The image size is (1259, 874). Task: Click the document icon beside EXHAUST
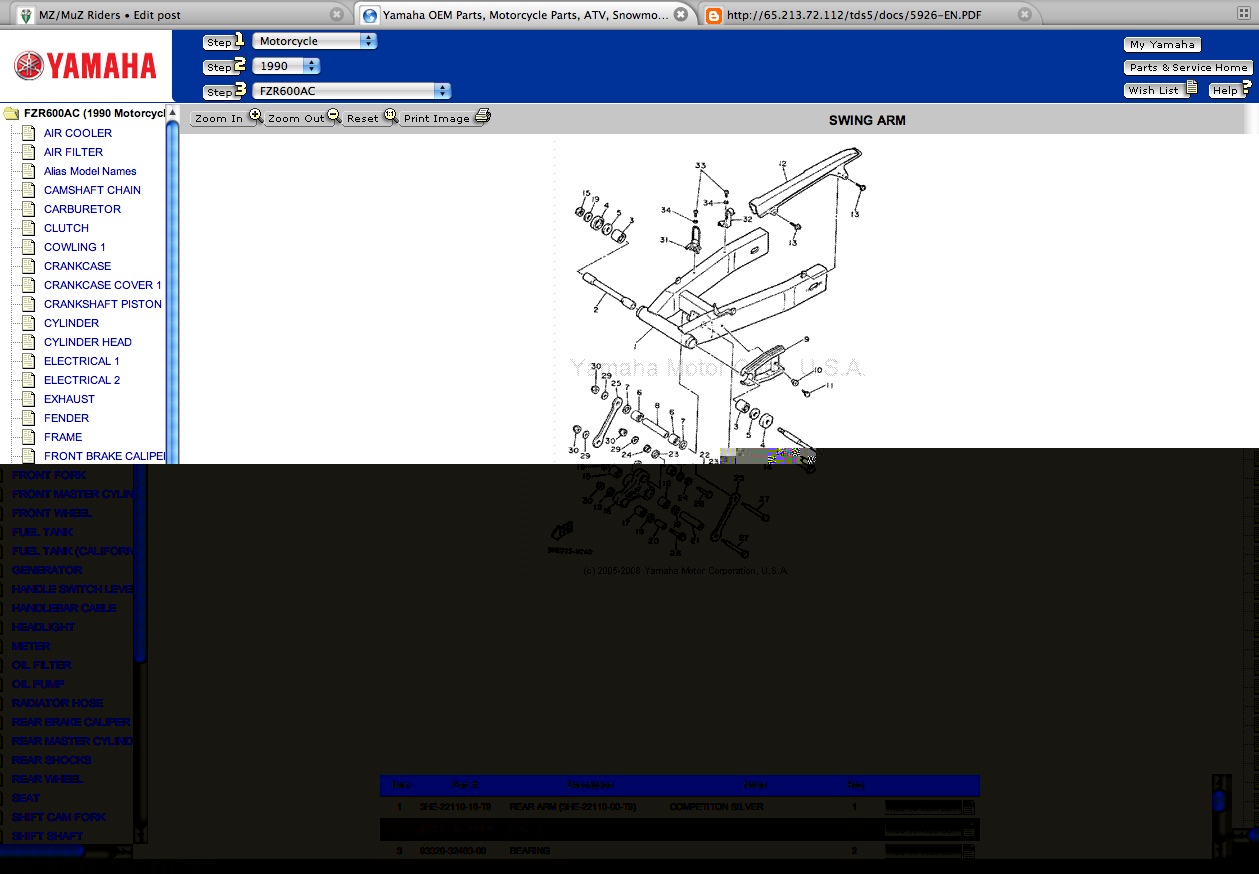[x=28, y=399]
